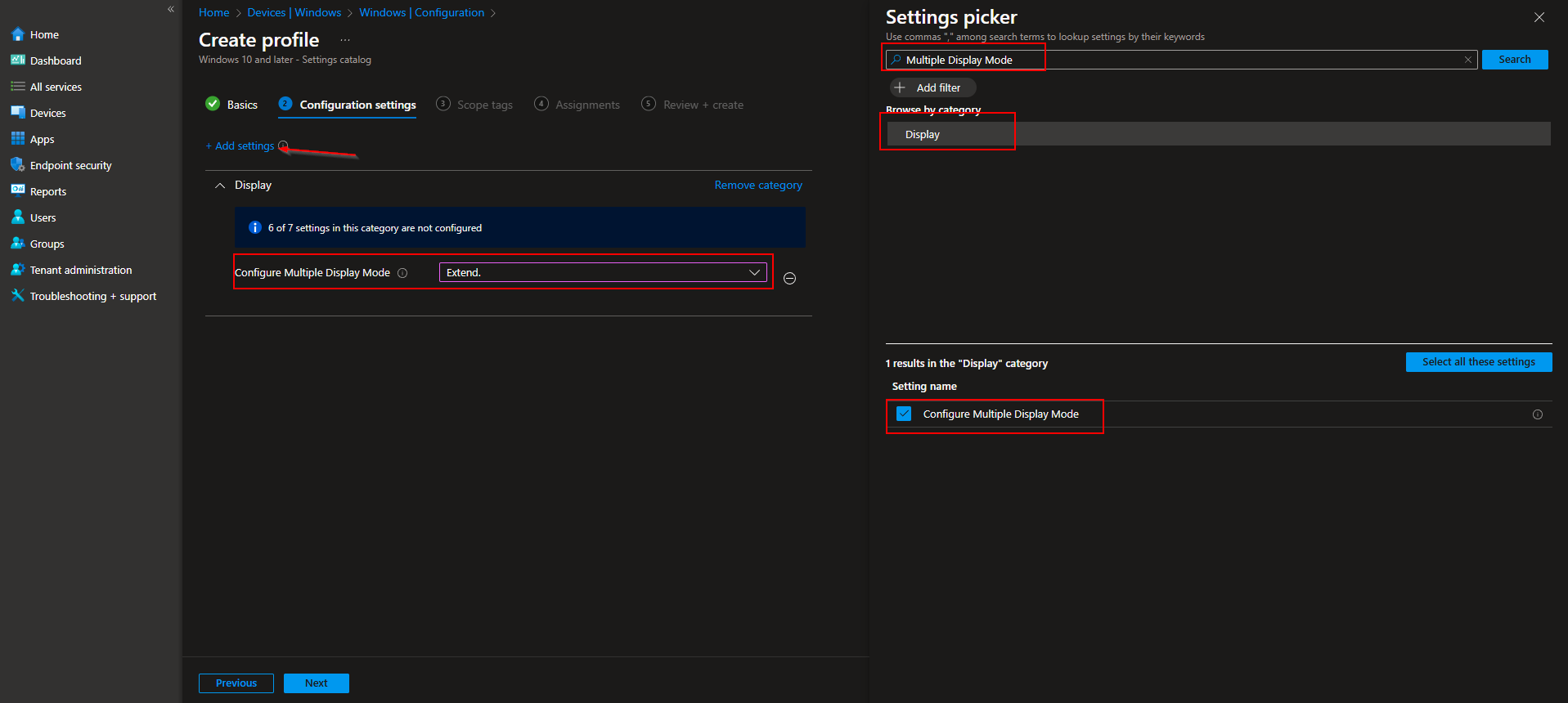
Task: Open All services list
Action: point(56,87)
